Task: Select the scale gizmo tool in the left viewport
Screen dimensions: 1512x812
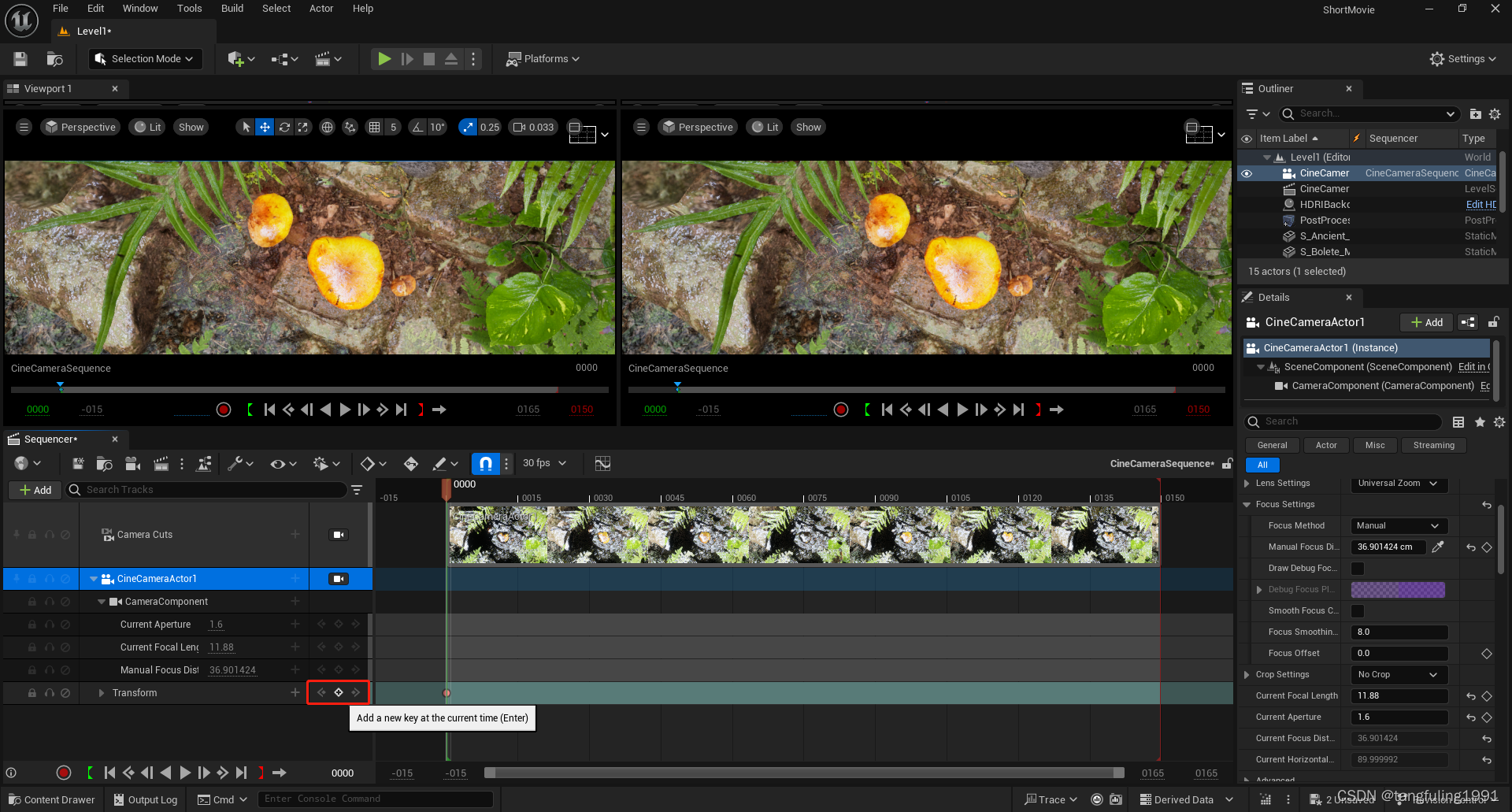Action: click(303, 127)
